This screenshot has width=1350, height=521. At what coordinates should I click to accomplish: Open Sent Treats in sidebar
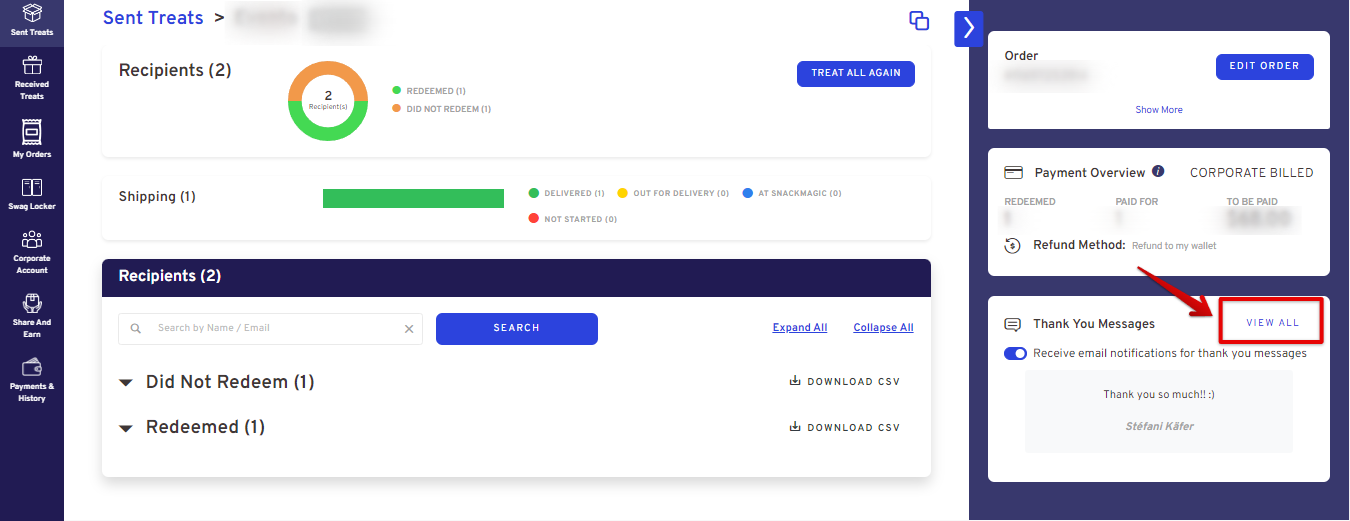pos(32,20)
